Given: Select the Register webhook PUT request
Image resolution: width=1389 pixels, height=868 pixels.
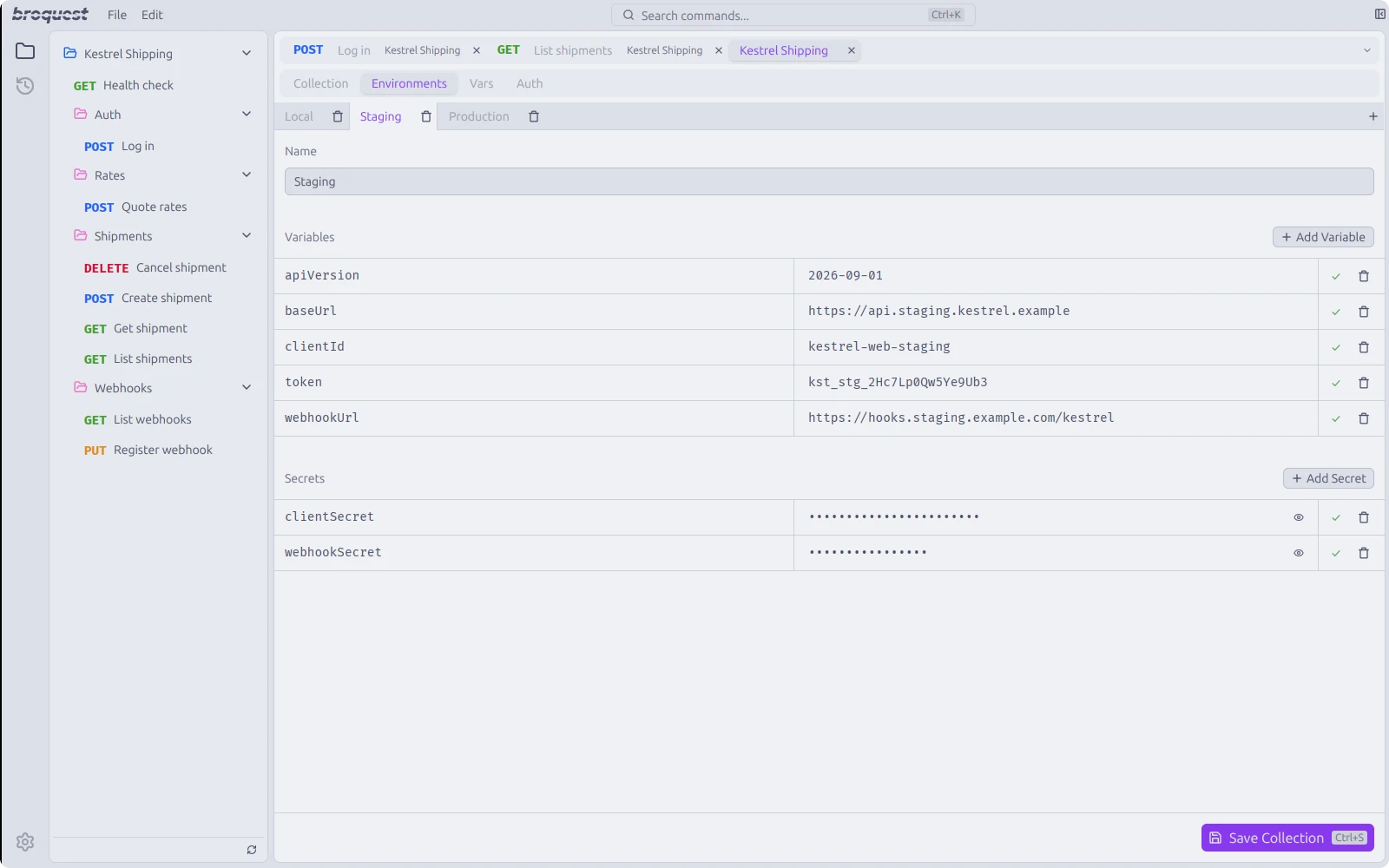Looking at the screenshot, I should point(148,450).
